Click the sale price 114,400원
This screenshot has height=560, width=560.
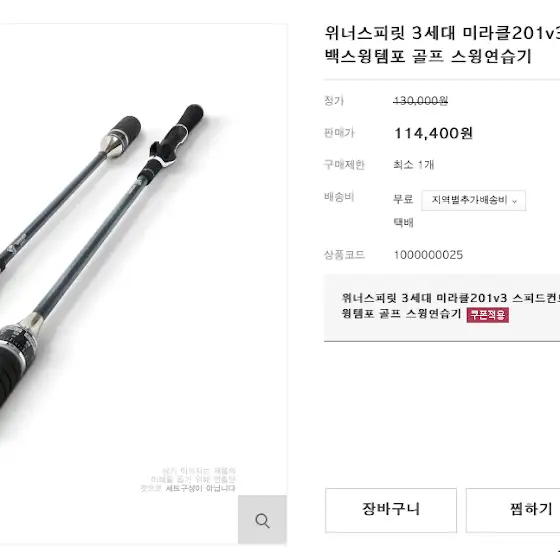433,134
